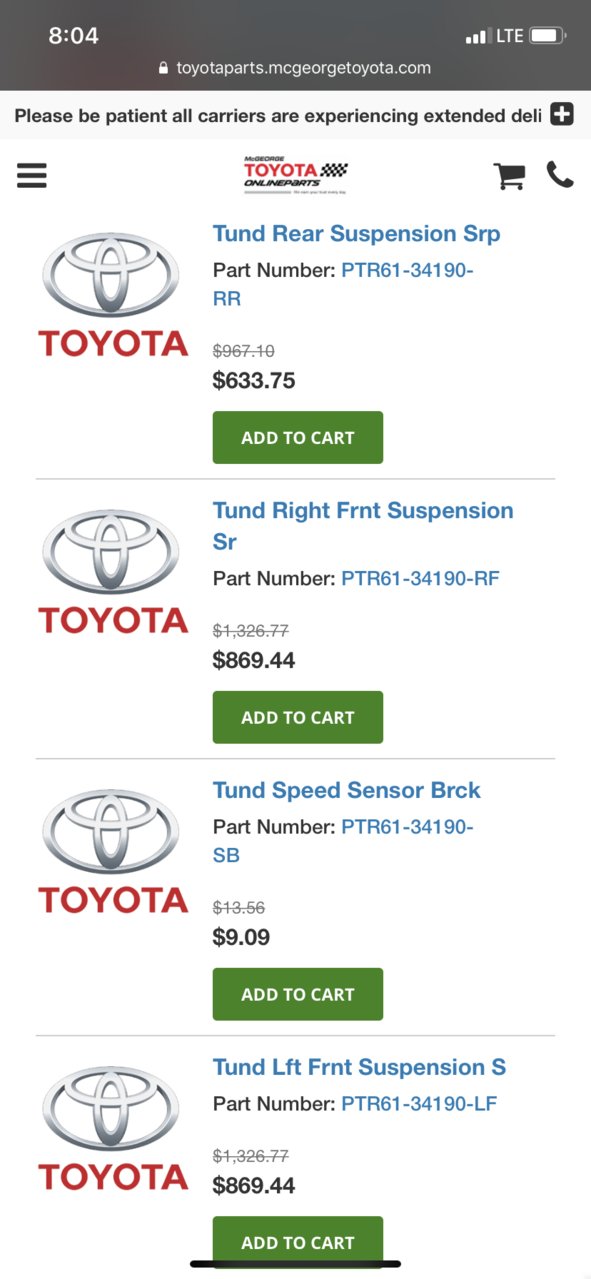Open the Tund Right Frnt Suspension Sr link

[x=363, y=526]
